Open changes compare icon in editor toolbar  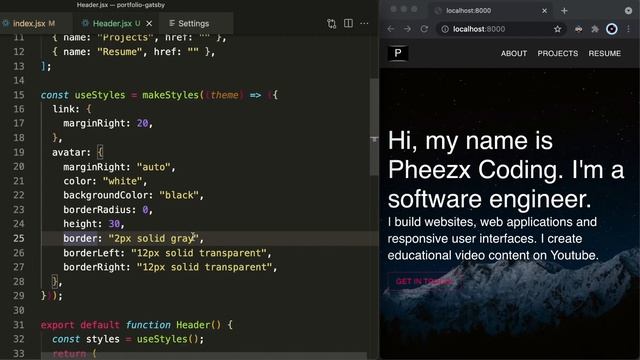click(x=331, y=24)
